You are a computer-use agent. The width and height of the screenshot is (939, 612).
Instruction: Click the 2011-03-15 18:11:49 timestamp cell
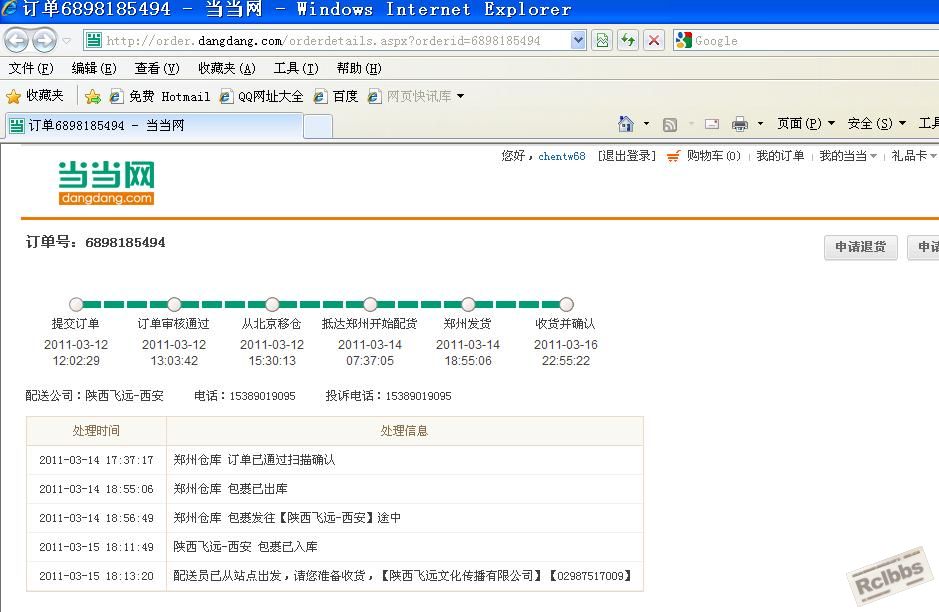pyautogui.click(x=96, y=547)
